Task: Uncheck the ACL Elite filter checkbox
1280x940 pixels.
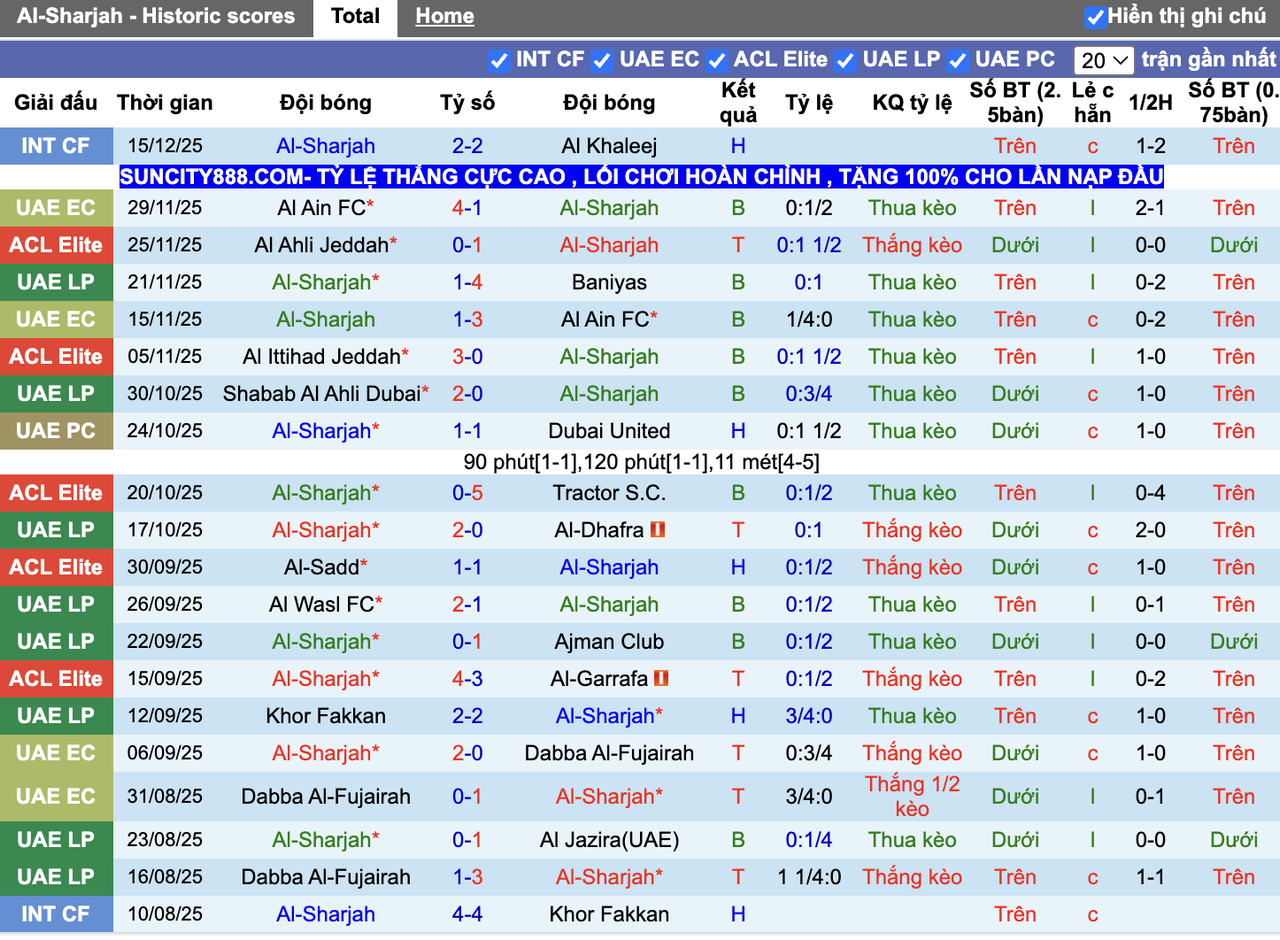Action: click(x=716, y=60)
